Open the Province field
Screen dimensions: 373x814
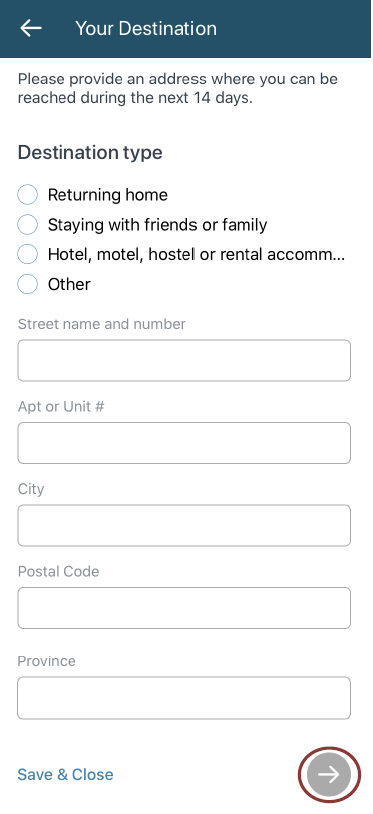pyautogui.click(x=184, y=698)
